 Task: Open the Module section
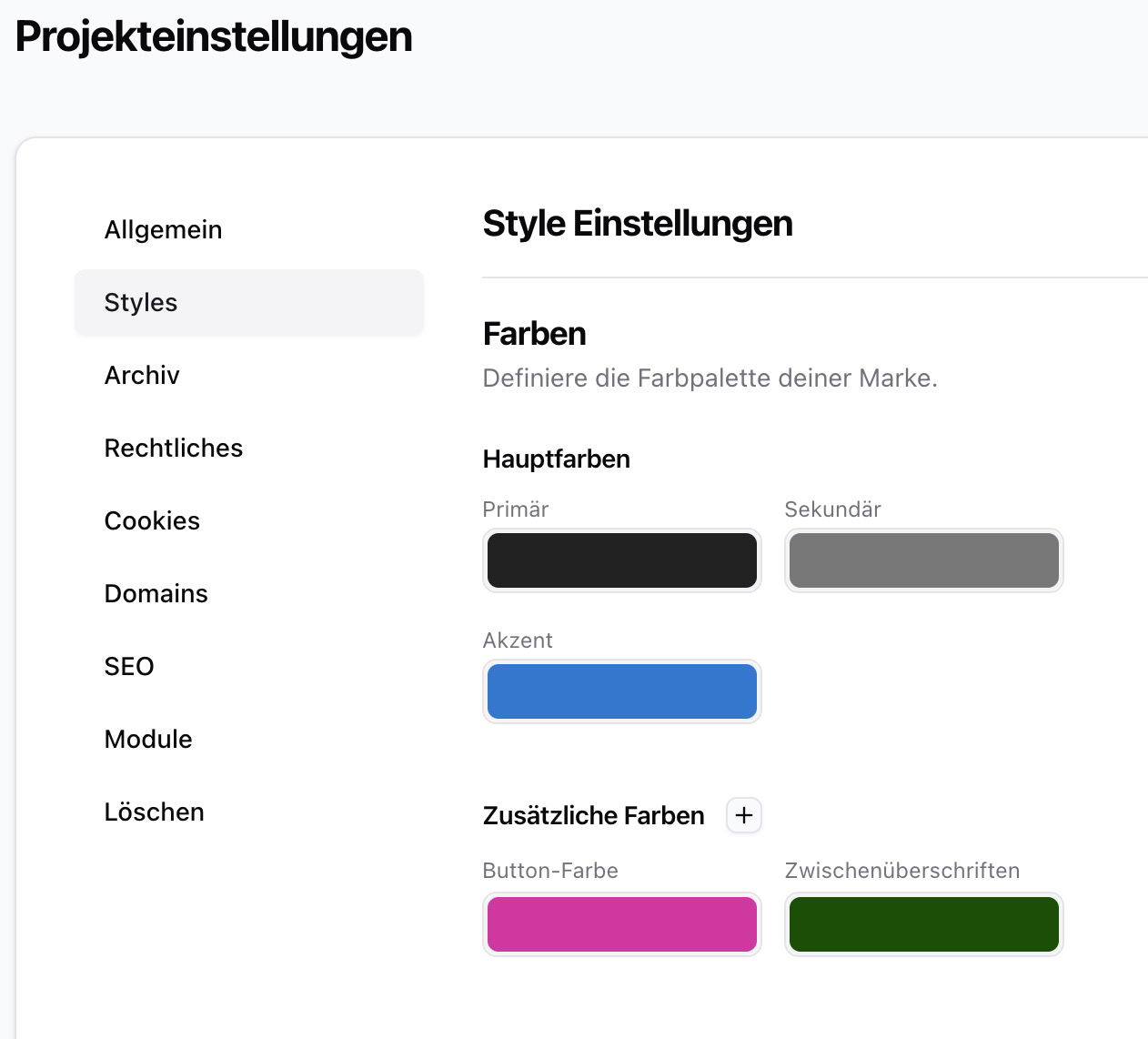pos(148,739)
